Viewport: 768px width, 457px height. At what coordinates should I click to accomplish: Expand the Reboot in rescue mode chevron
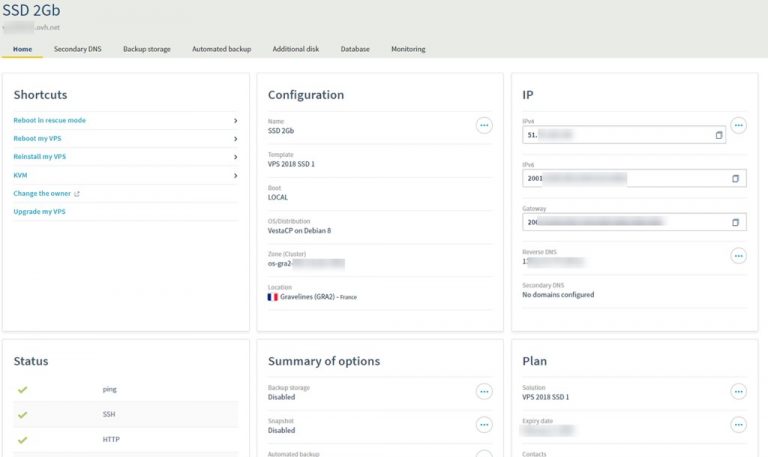point(236,120)
